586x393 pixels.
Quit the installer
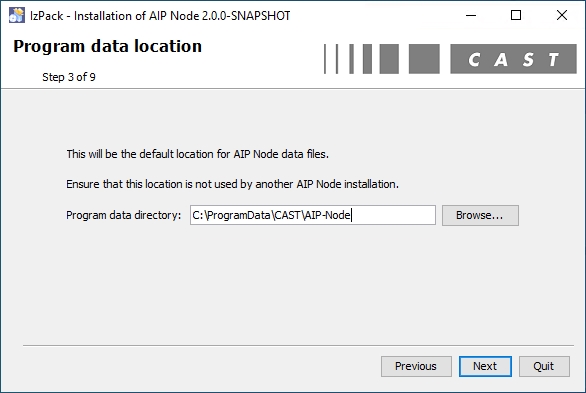tap(544, 366)
